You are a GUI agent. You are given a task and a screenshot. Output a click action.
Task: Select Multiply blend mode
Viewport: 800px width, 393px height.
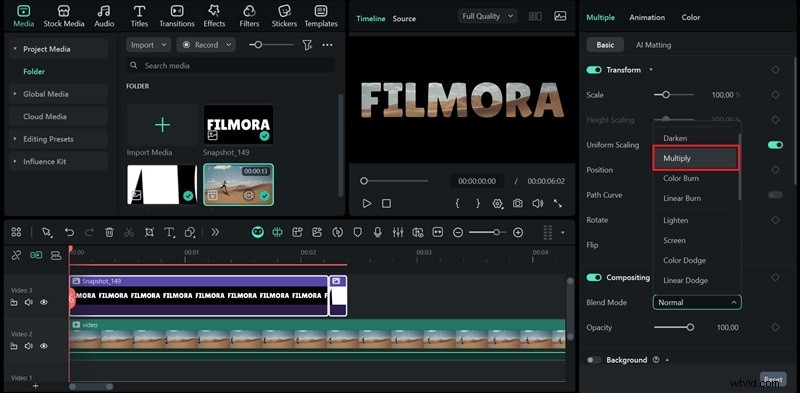(x=696, y=158)
